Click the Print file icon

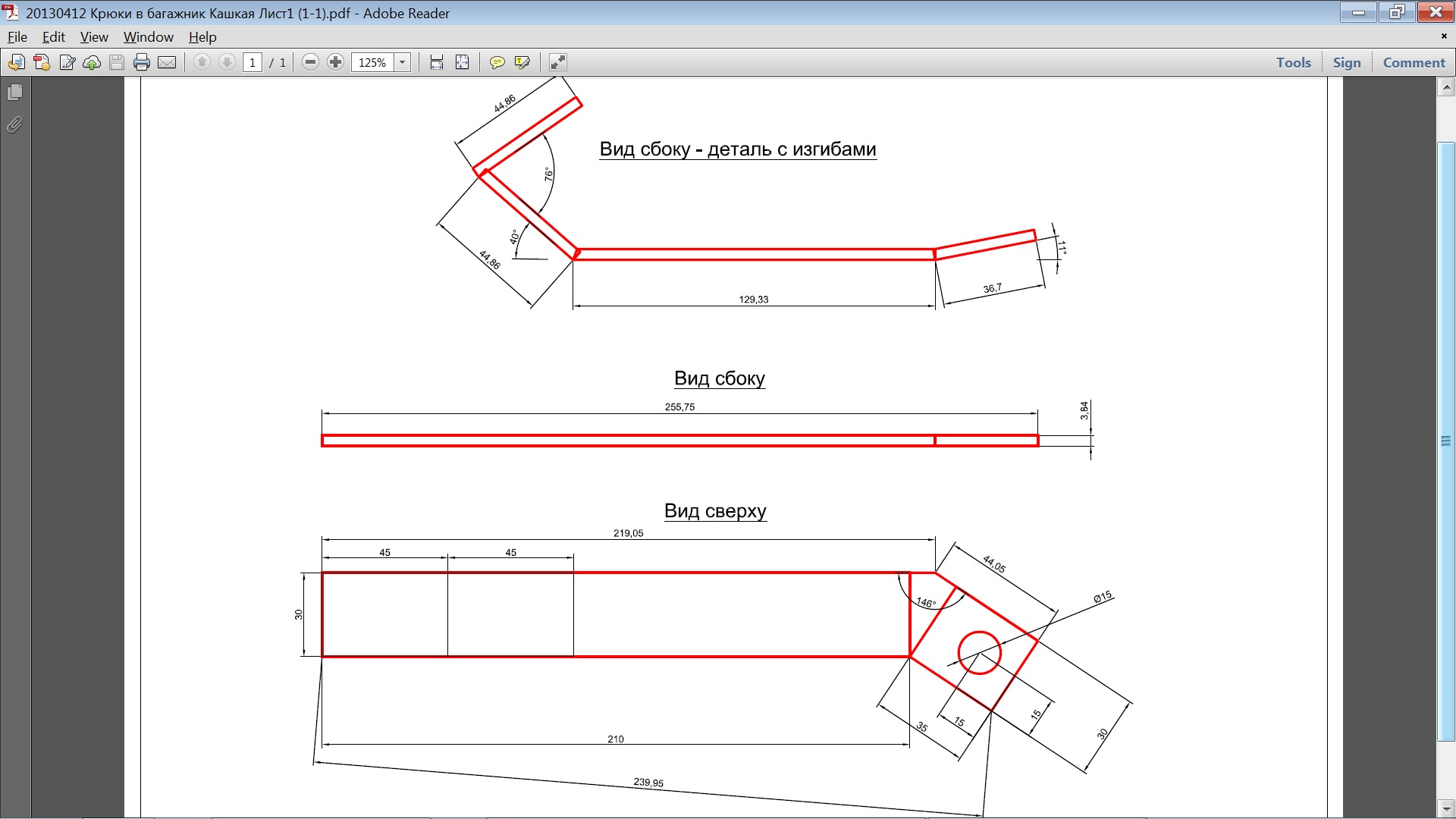(x=141, y=63)
